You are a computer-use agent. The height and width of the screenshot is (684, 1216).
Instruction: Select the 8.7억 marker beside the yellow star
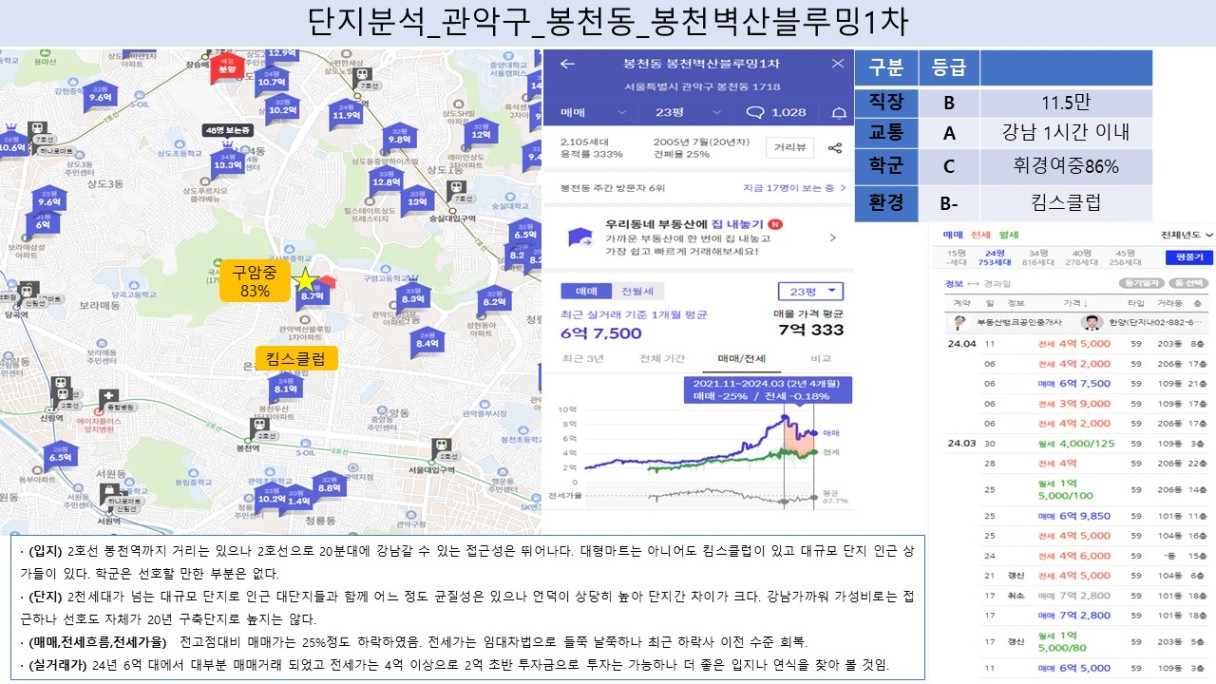click(x=312, y=294)
